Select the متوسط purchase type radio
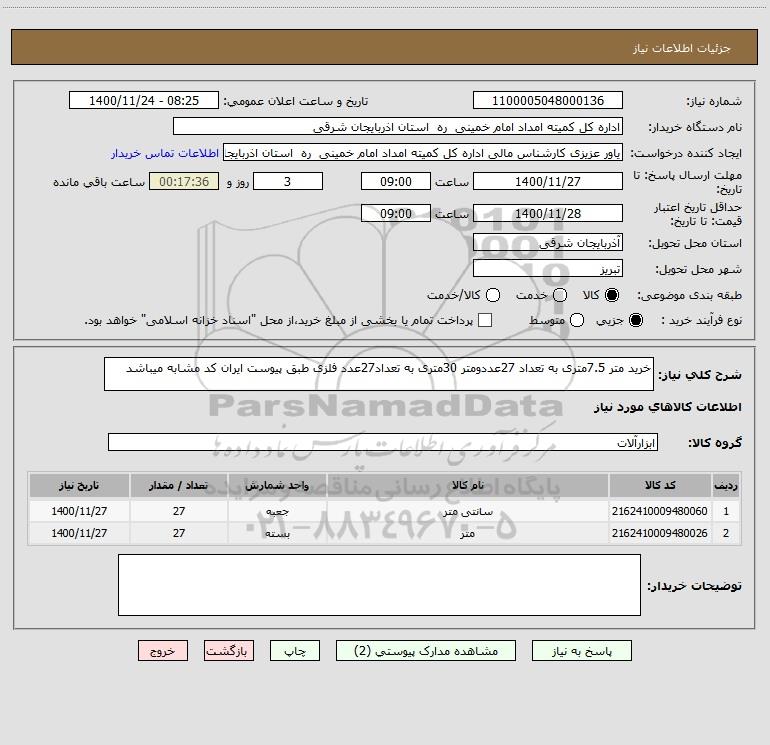The width and height of the screenshot is (770, 745). (577, 320)
